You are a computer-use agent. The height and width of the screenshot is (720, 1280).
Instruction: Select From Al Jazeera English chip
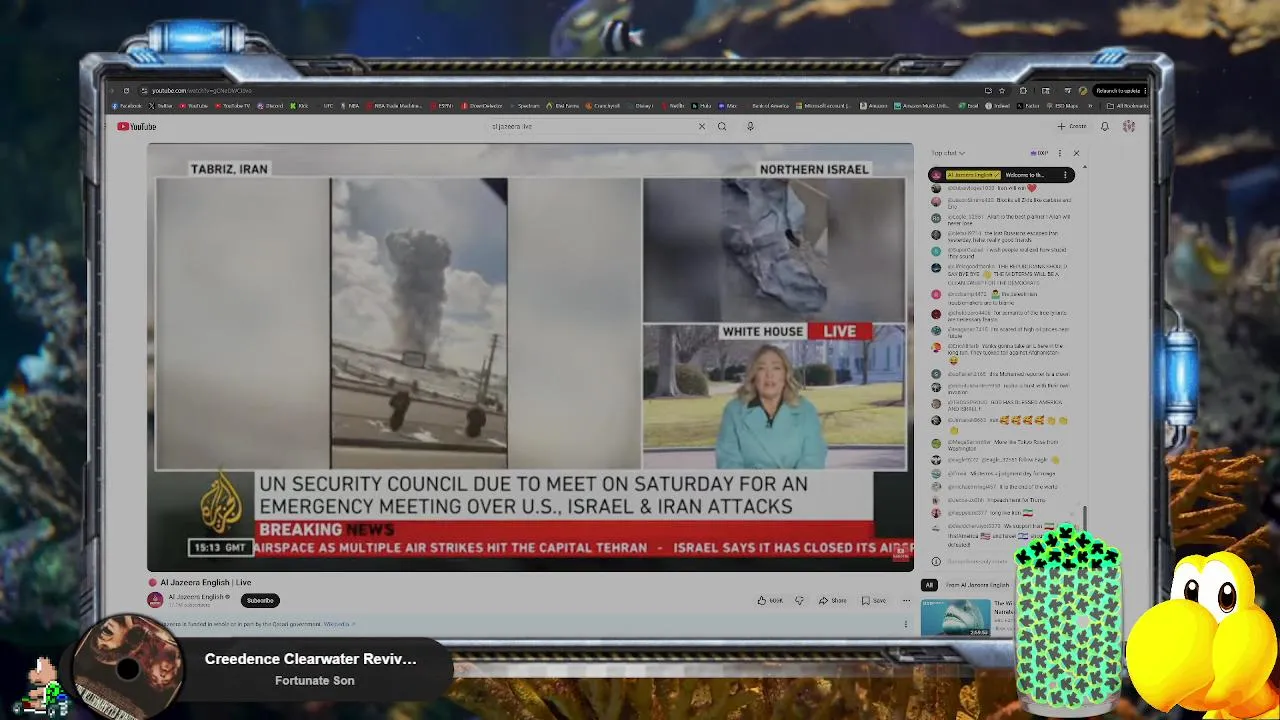click(977, 585)
